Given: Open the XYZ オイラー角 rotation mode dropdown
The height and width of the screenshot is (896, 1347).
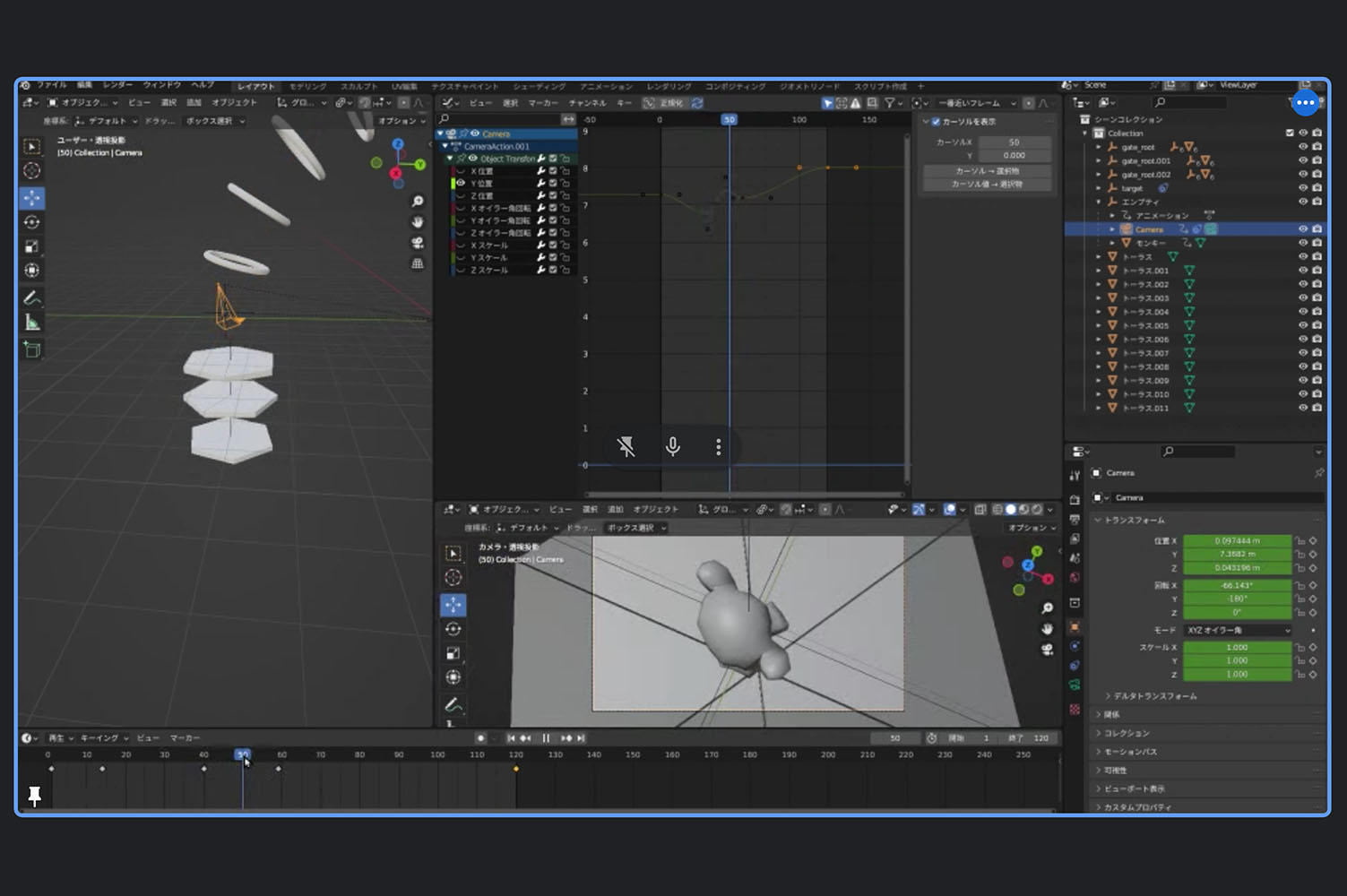Looking at the screenshot, I should 1238,630.
